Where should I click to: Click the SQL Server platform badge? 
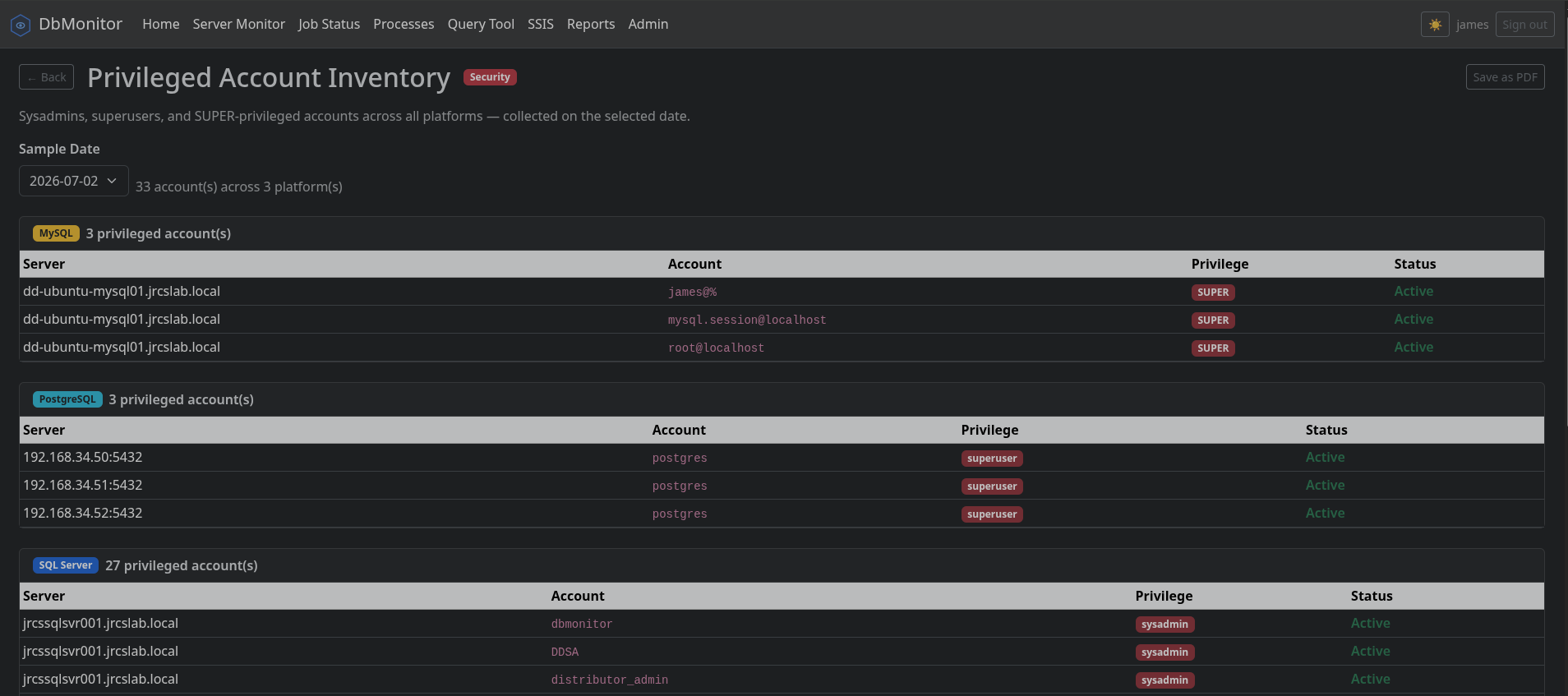tap(66, 565)
